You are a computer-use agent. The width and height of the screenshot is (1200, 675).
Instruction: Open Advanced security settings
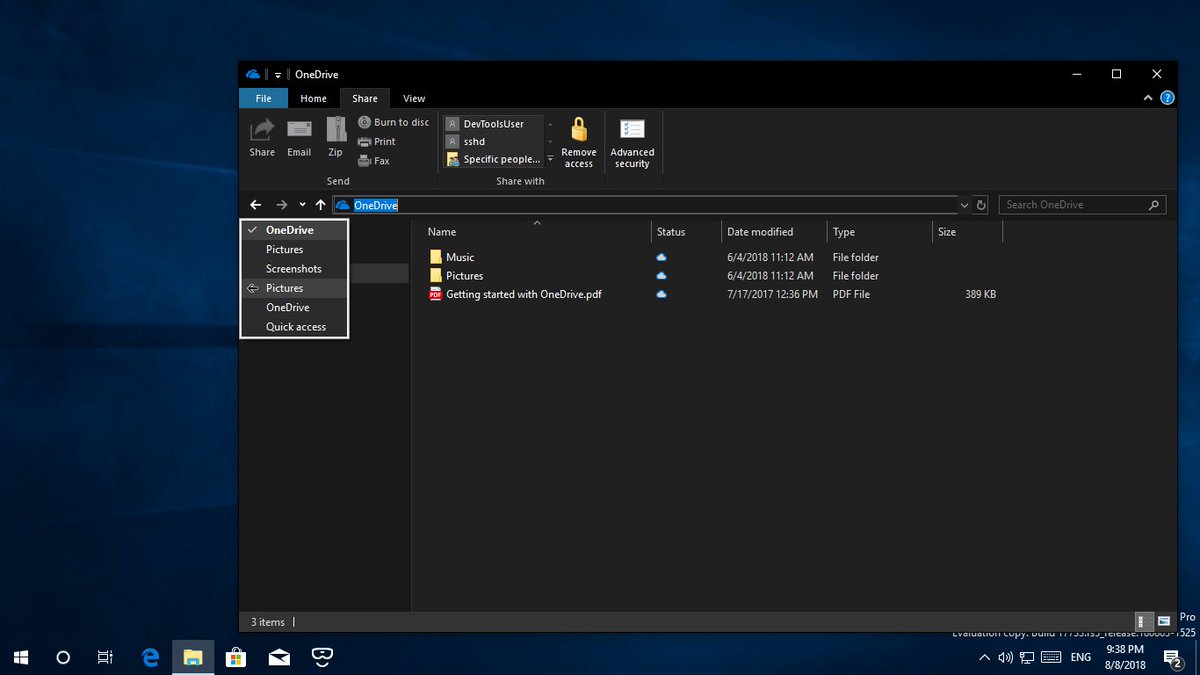coord(632,142)
